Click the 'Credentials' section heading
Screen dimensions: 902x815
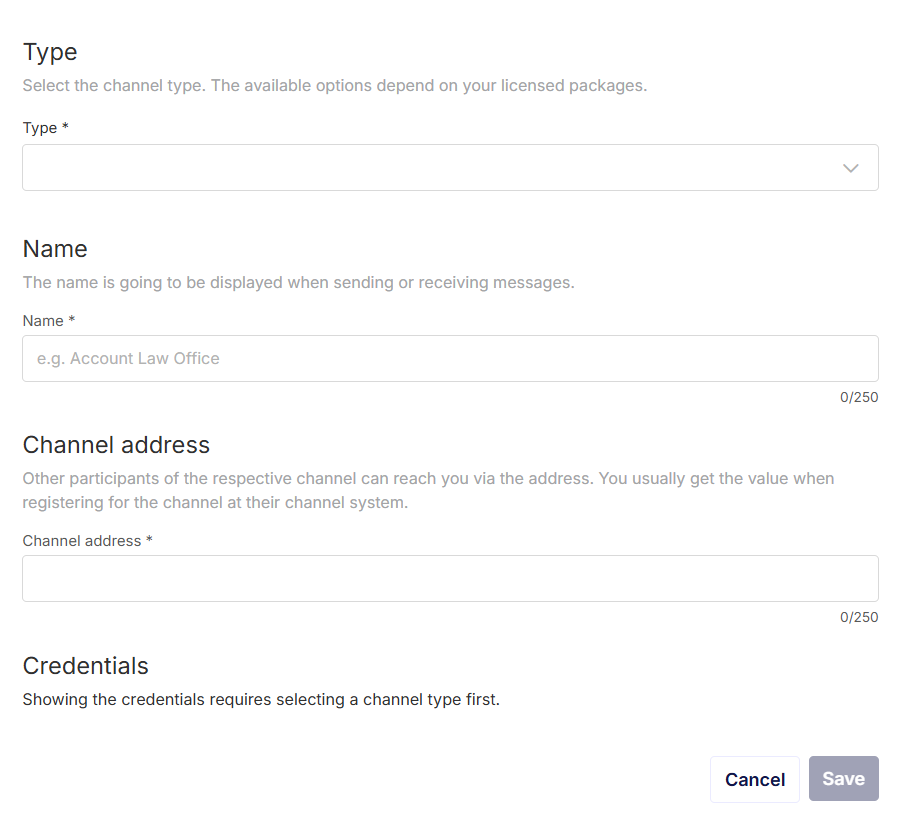click(x=86, y=666)
